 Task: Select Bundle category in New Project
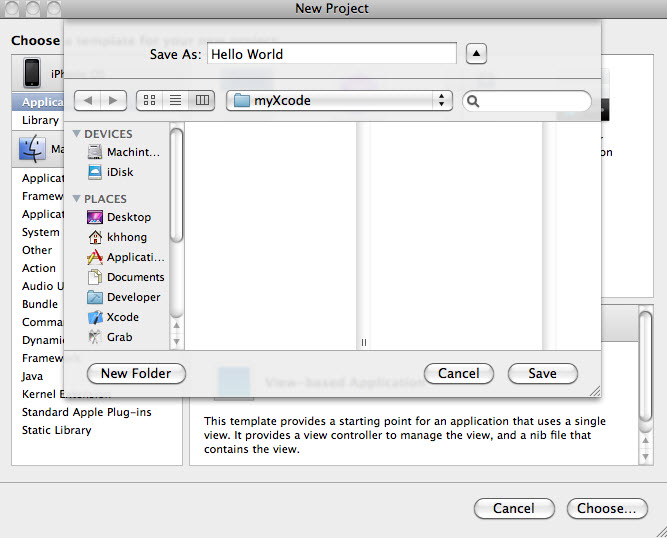(x=40, y=304)
